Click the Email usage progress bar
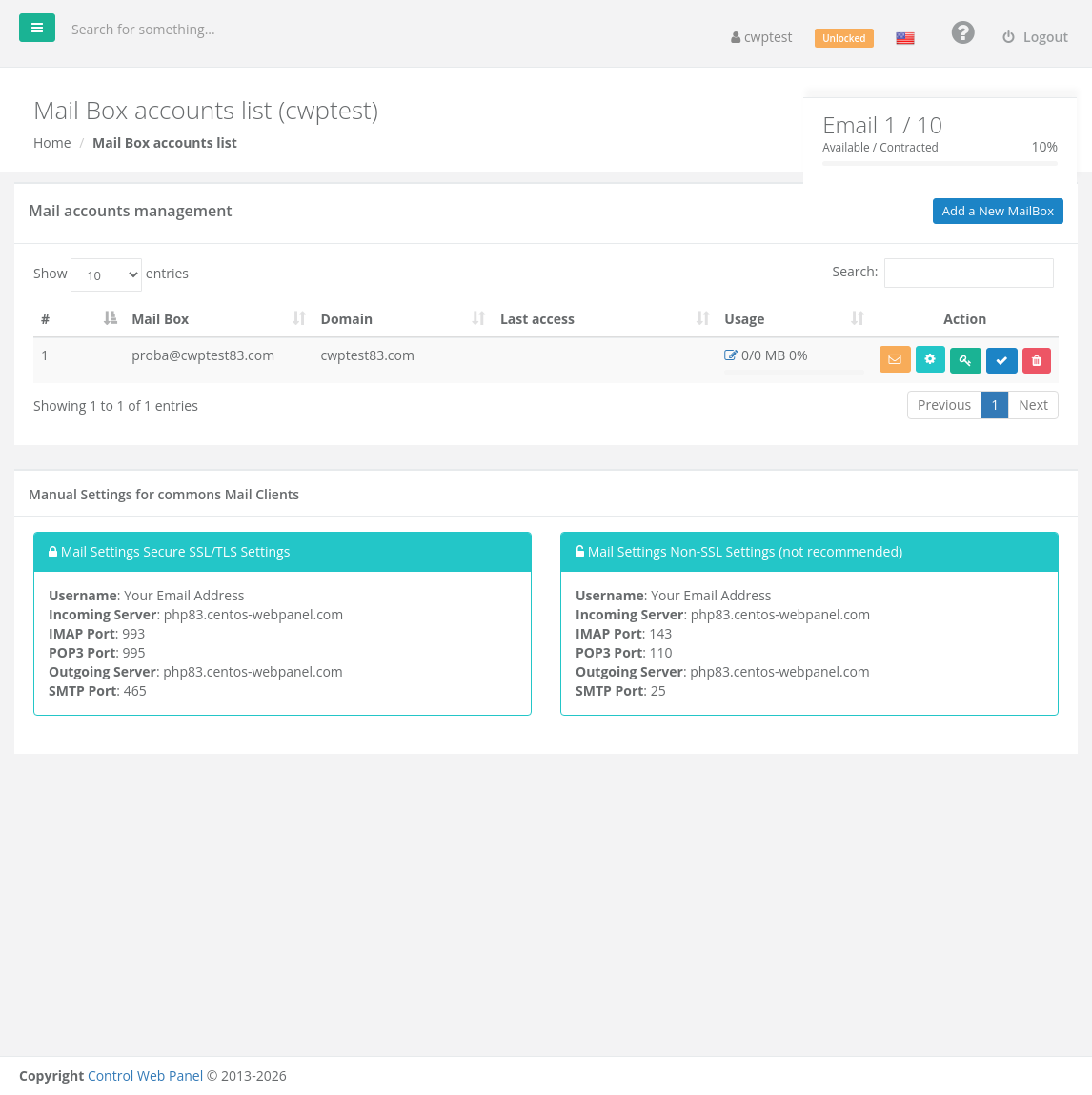This screenshot has width=1092, height=1095. pos(940,163)
